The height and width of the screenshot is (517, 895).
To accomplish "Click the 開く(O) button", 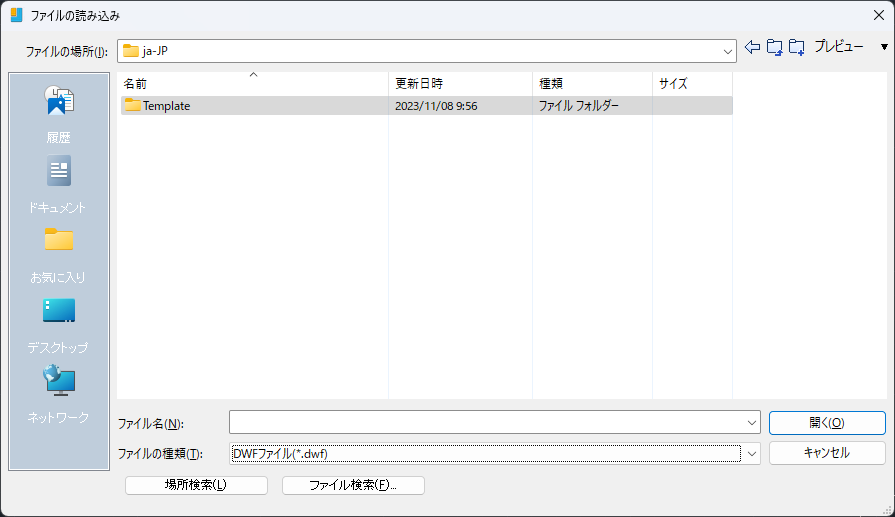I will coord(827,423).
